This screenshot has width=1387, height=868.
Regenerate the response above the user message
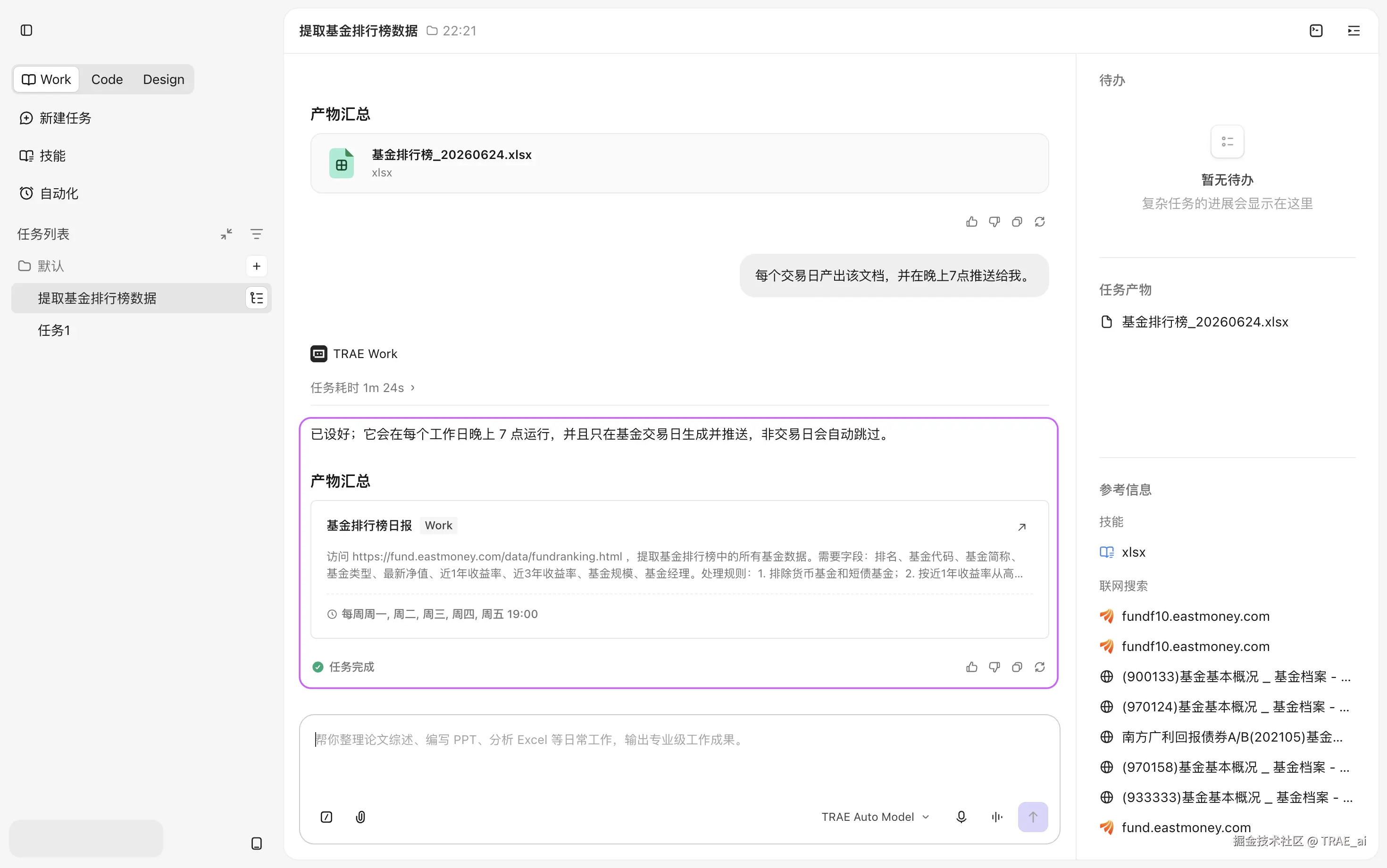[1040, 222]
